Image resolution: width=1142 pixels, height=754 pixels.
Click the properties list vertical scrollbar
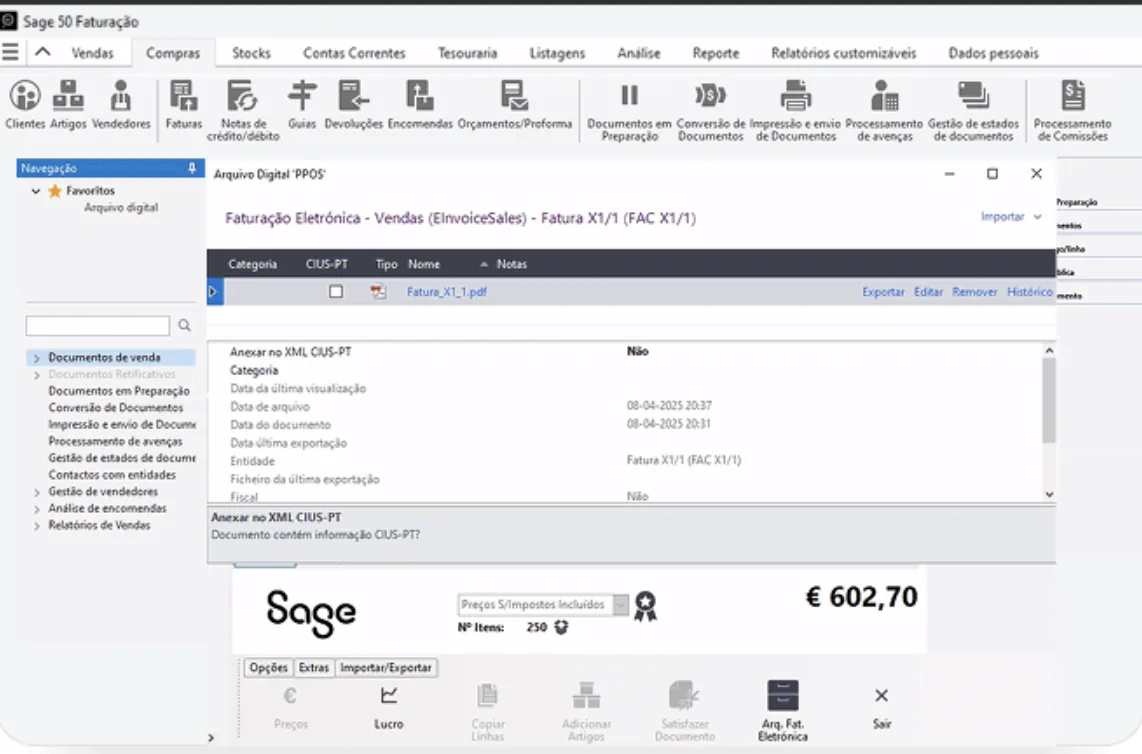coord(1049,423)
